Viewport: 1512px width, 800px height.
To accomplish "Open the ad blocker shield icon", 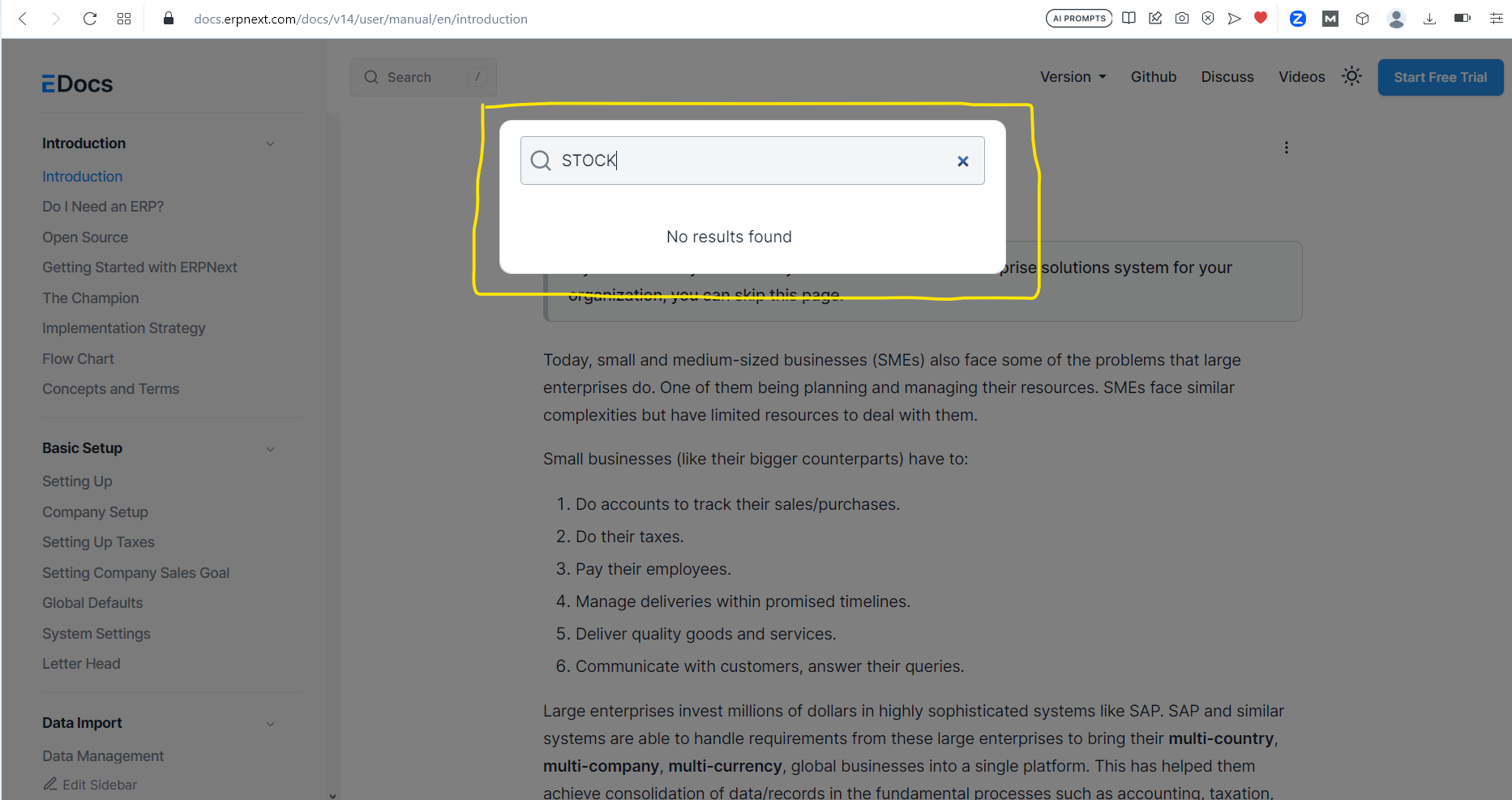I will coord(1208,18).
